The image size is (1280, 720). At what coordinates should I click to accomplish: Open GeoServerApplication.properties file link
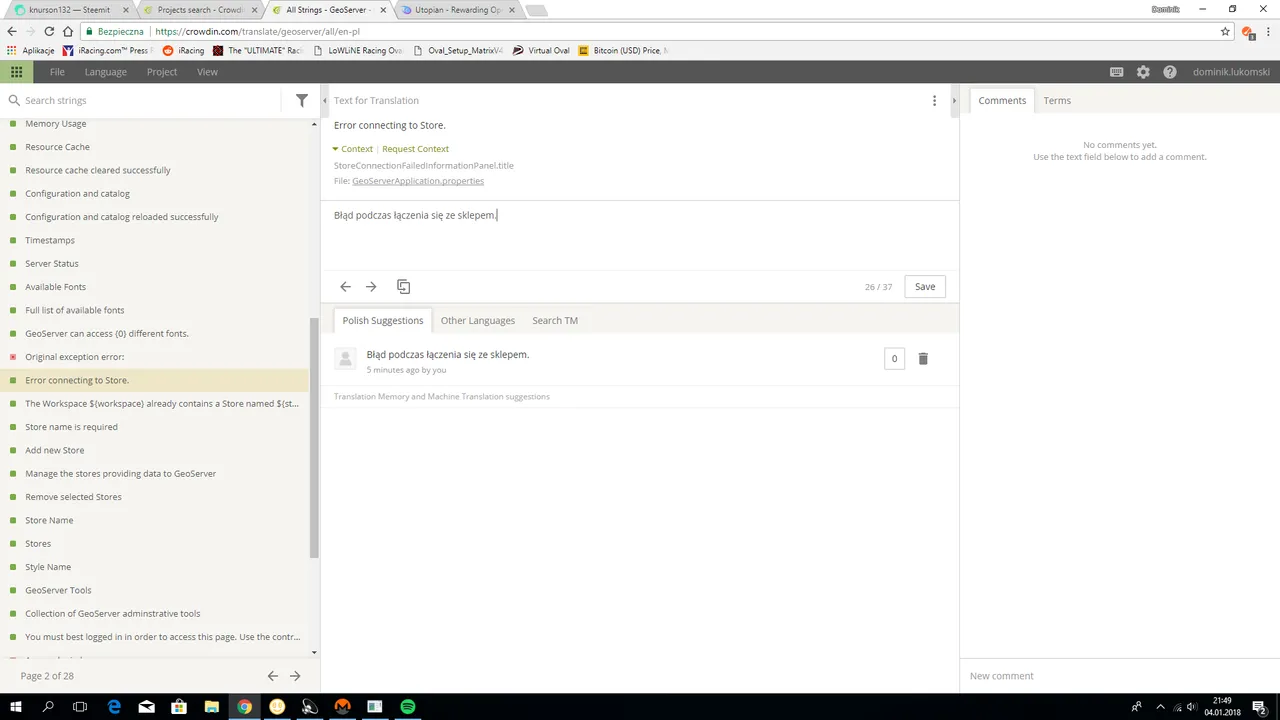[x=418, y=181]
